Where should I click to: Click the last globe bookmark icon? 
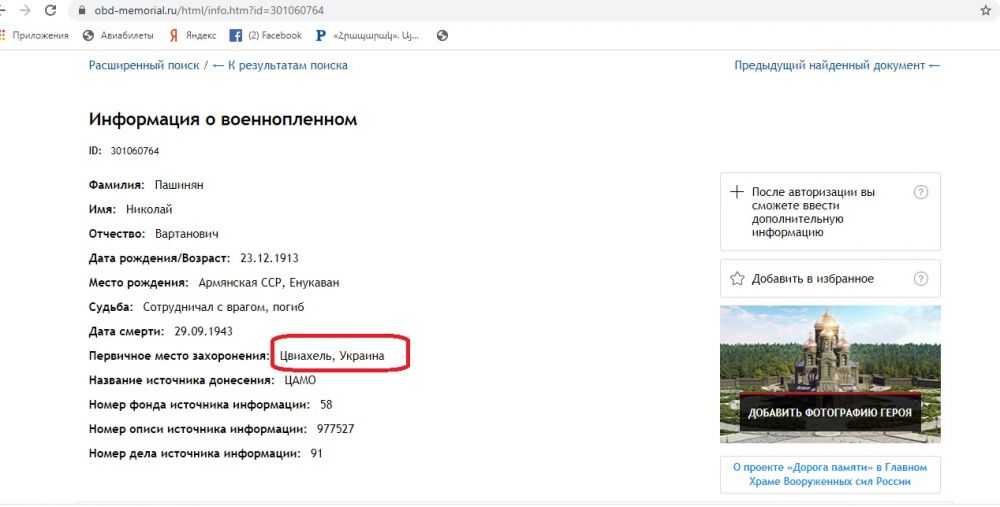coord(442,35)
